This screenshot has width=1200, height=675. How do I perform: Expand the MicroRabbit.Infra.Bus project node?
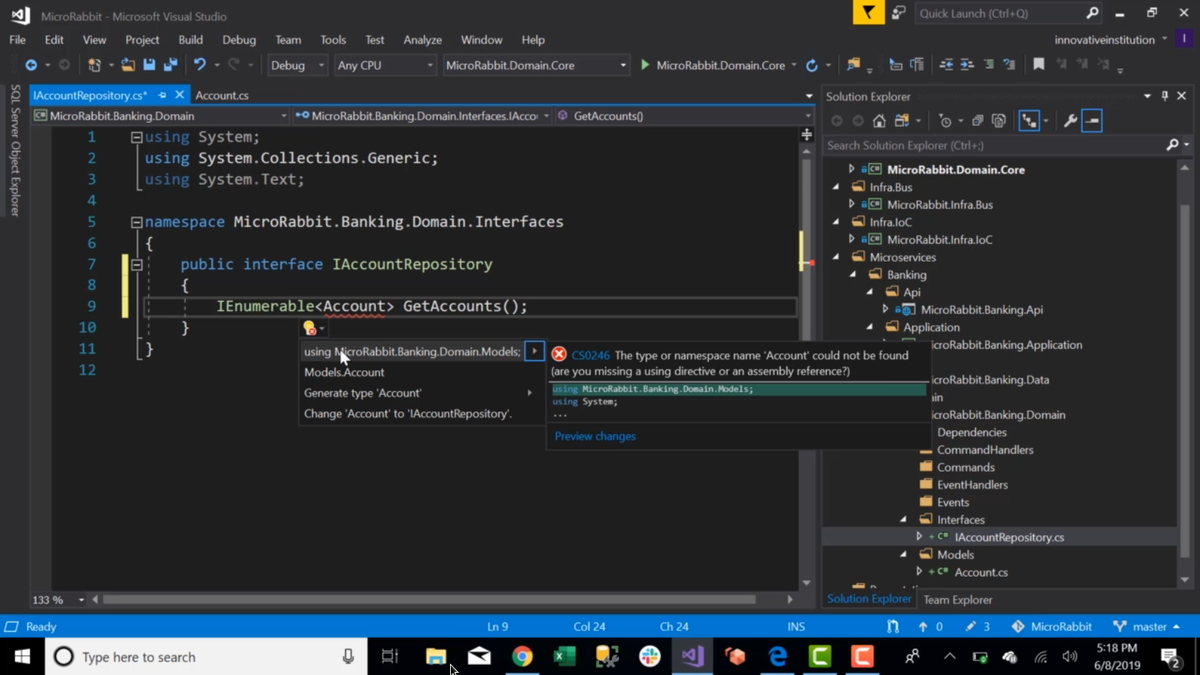[x=852, y=205]
